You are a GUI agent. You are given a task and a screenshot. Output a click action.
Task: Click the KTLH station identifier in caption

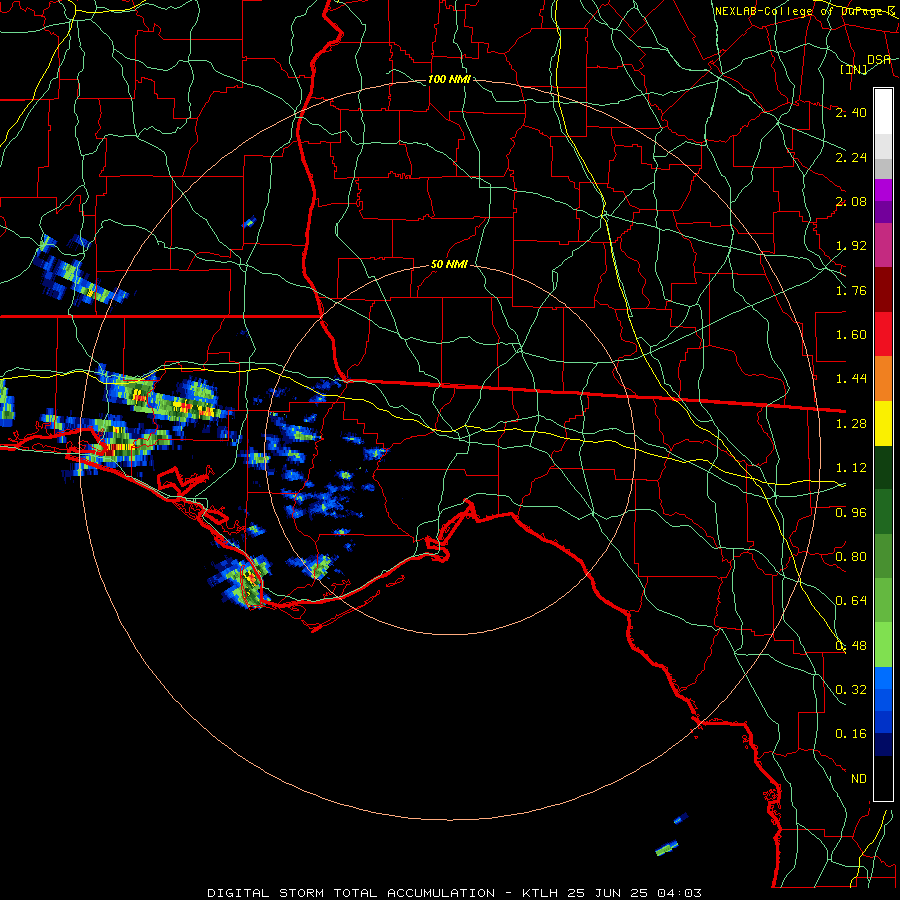540,893
